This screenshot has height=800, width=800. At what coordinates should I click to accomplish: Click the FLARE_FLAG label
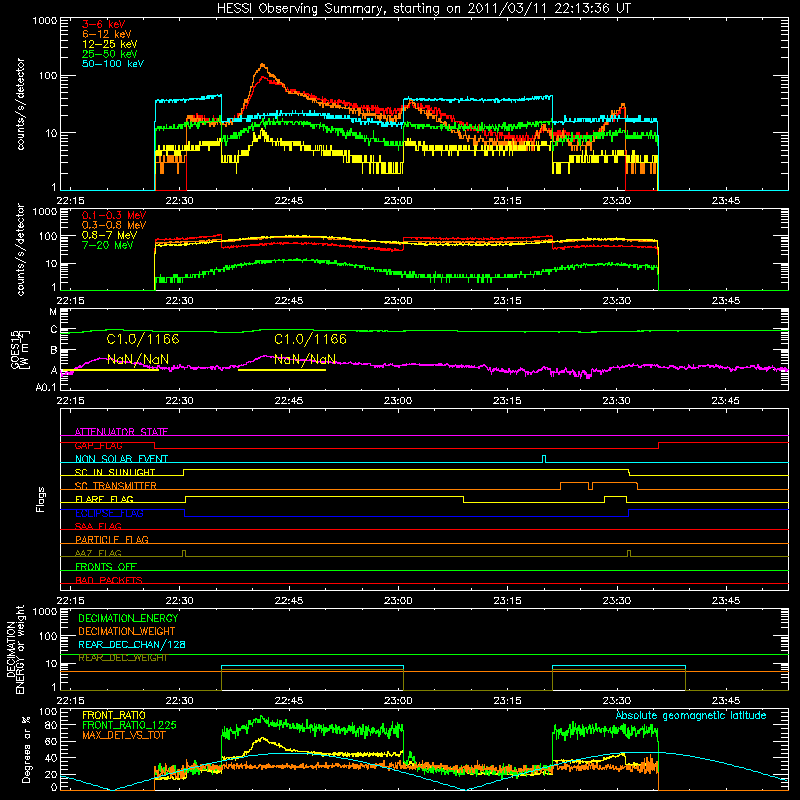(104, 499)
